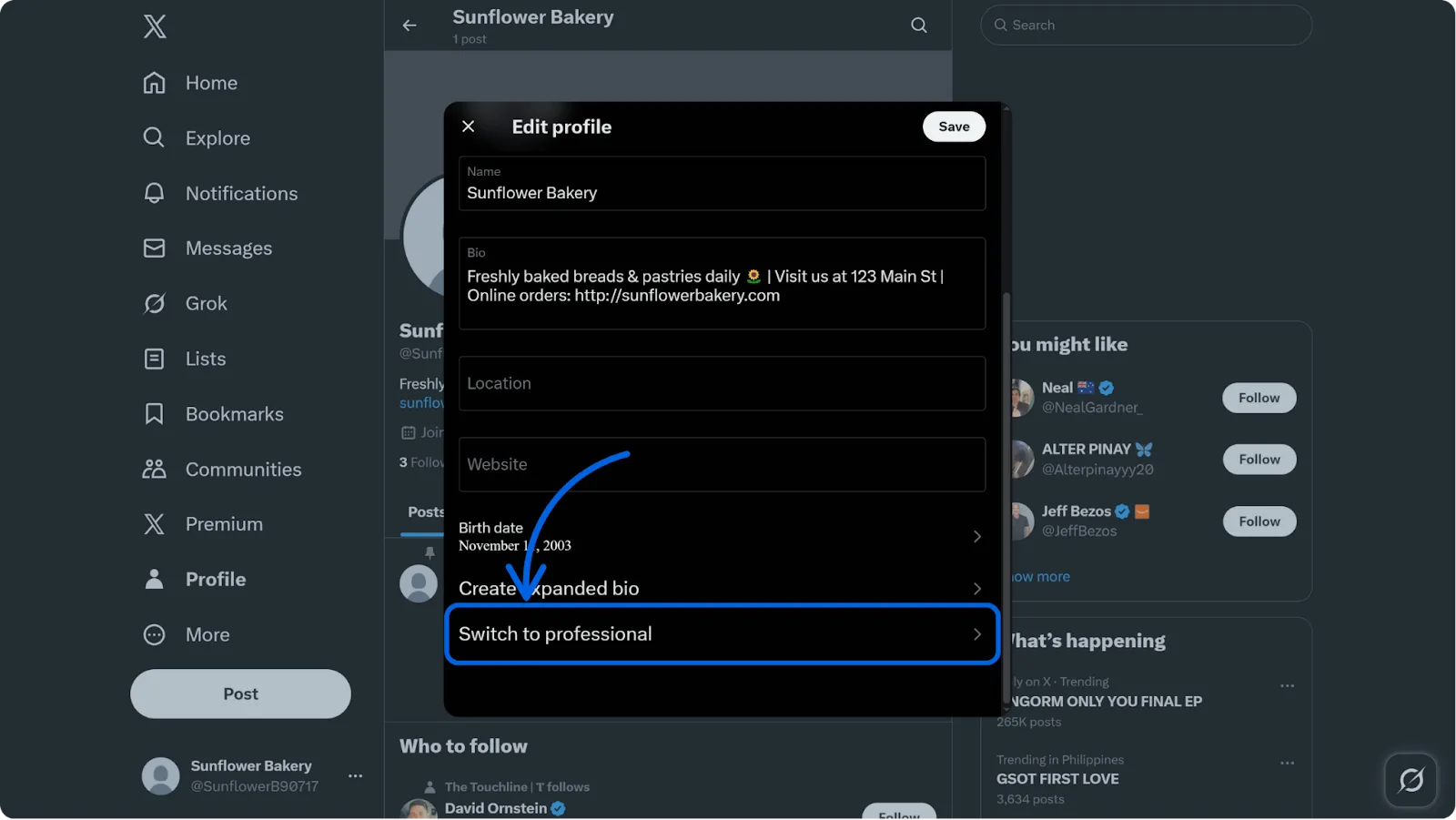1456x820 pixels.
Task: Select the Communities icon
Action: (155, 469)
